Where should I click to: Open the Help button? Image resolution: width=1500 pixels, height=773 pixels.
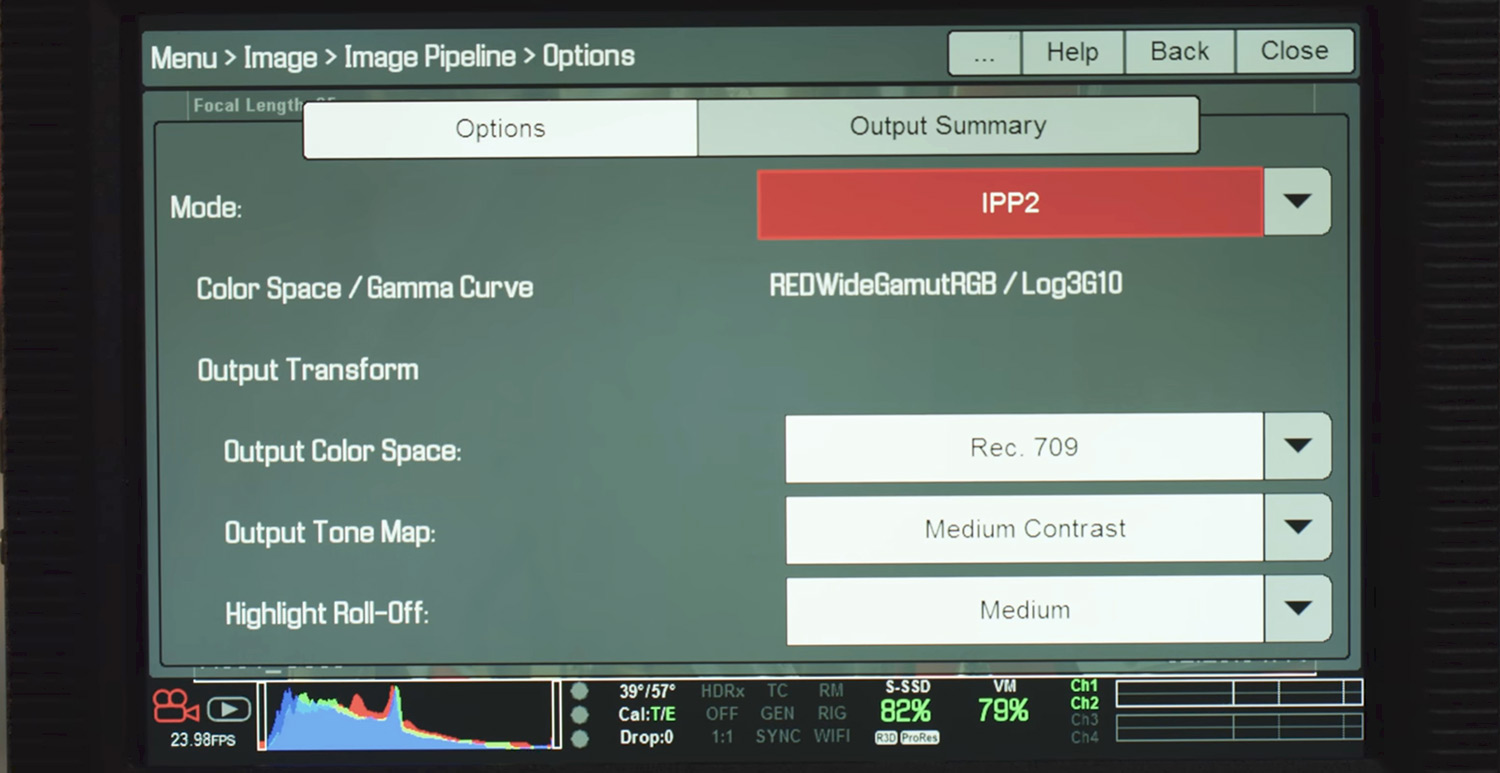[x=1072, y=52]
